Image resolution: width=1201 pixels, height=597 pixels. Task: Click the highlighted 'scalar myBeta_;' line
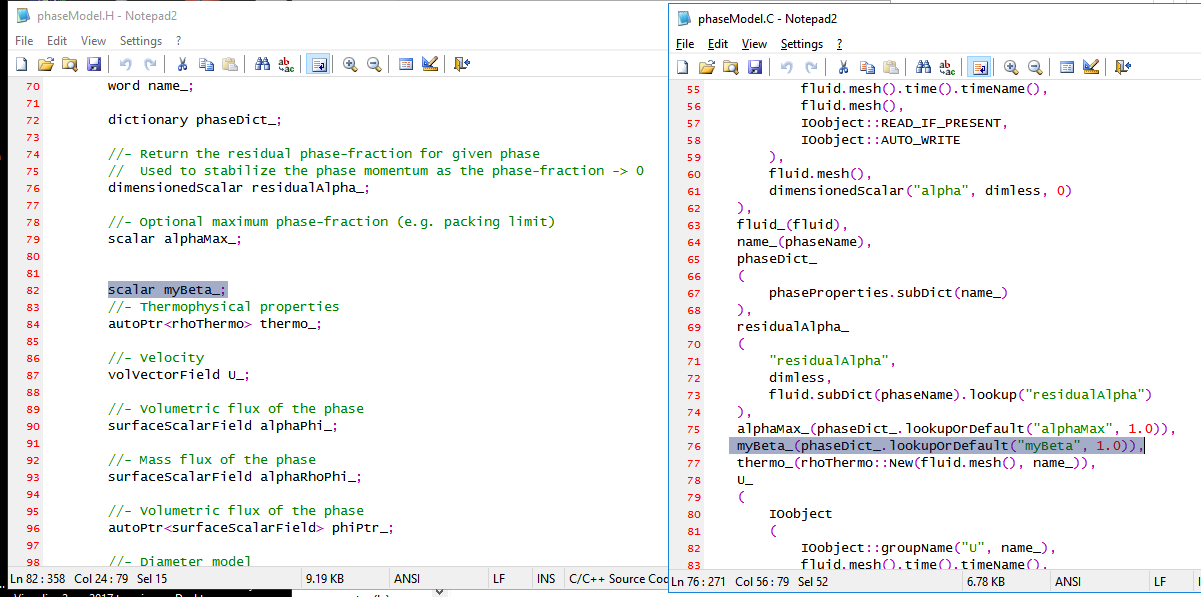coord(167,289)
